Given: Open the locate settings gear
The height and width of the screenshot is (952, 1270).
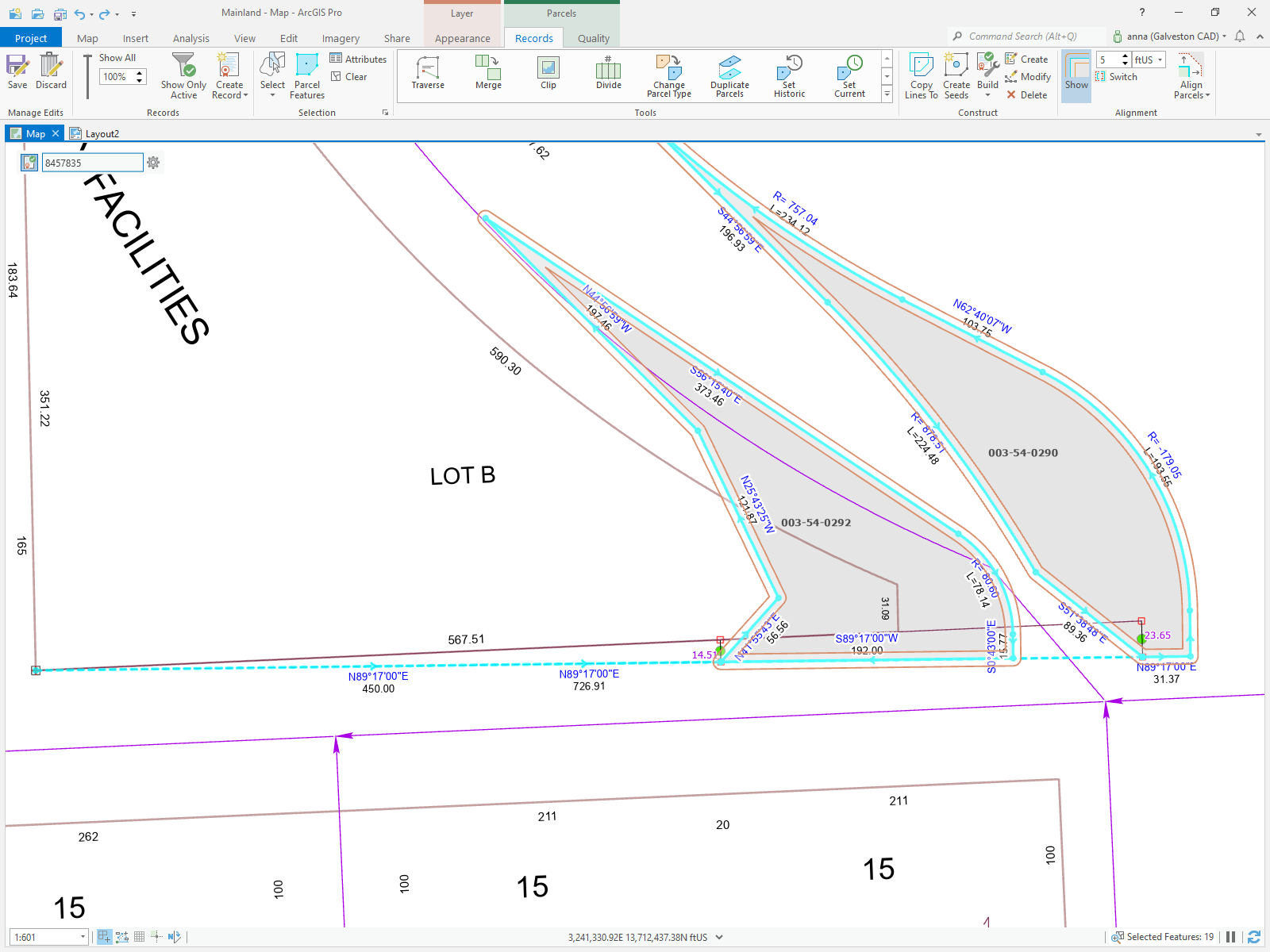Looking at the screenshot, I should [x=154, y=163].
